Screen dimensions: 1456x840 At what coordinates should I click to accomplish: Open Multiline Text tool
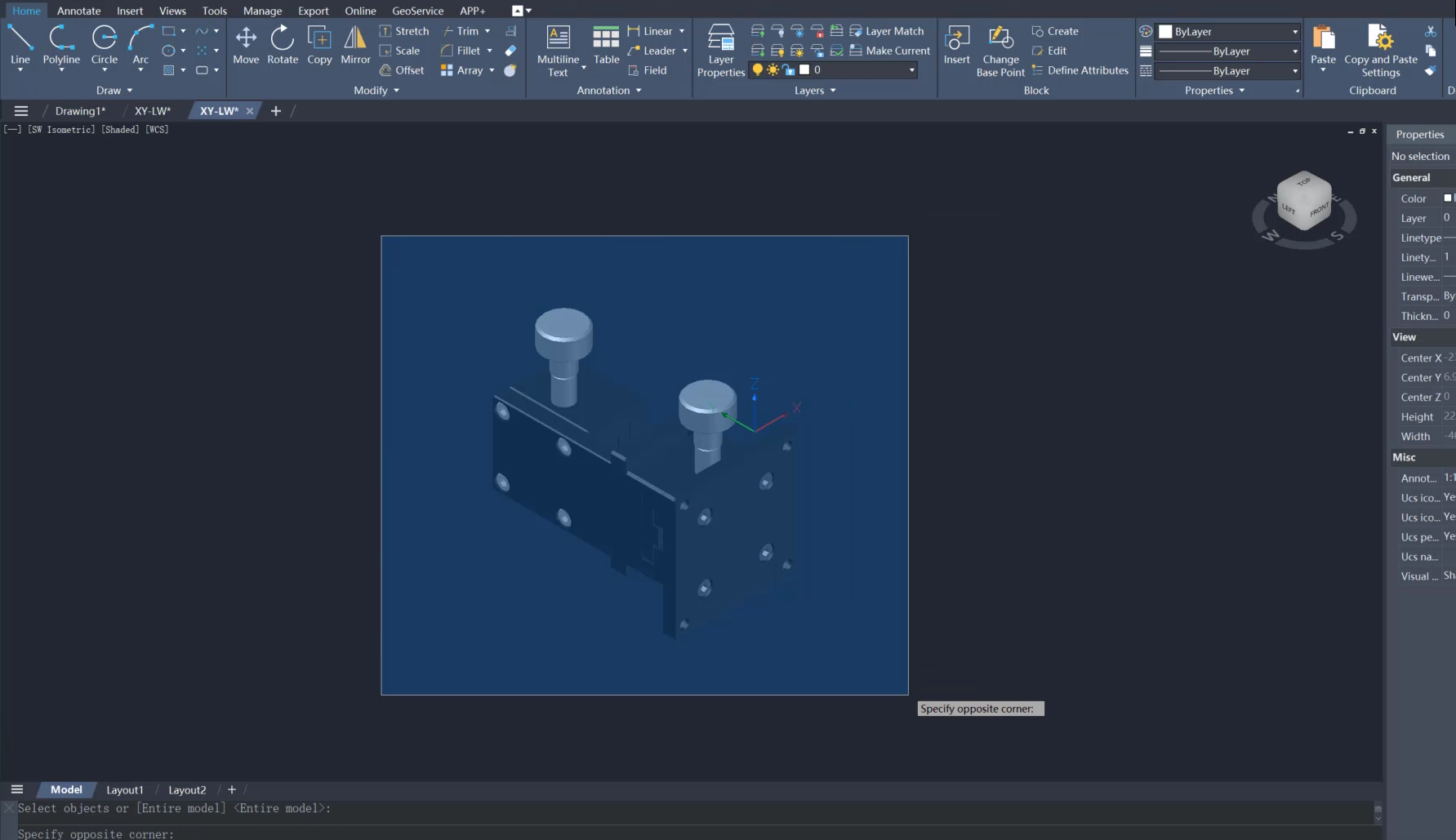point(559,51)
